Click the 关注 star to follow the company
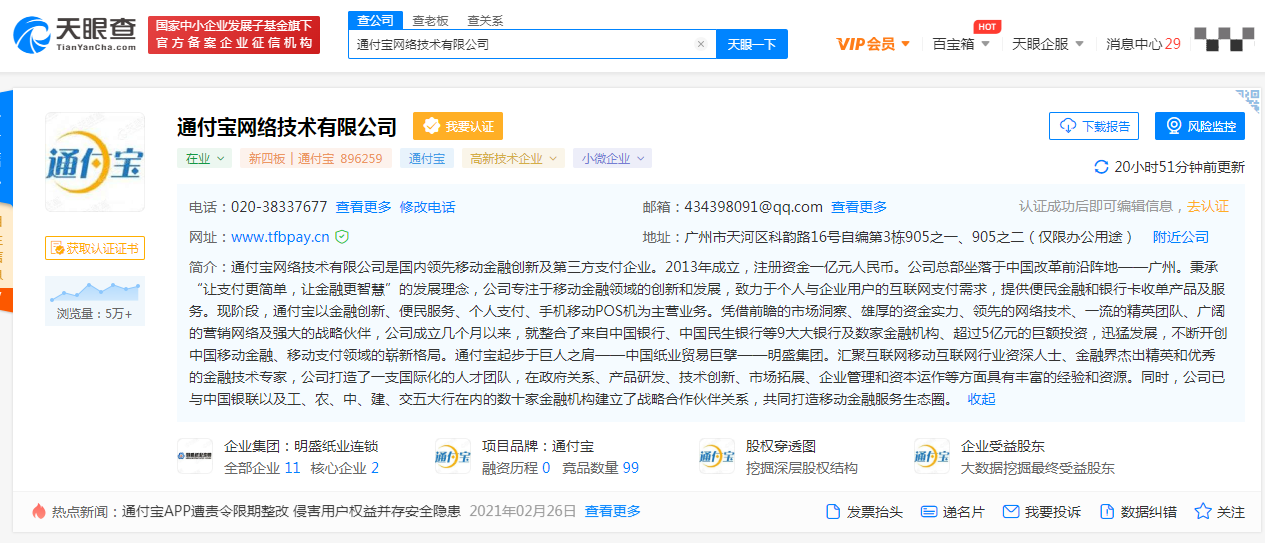Screen dimensions: 1265x543 (1220, 512)
